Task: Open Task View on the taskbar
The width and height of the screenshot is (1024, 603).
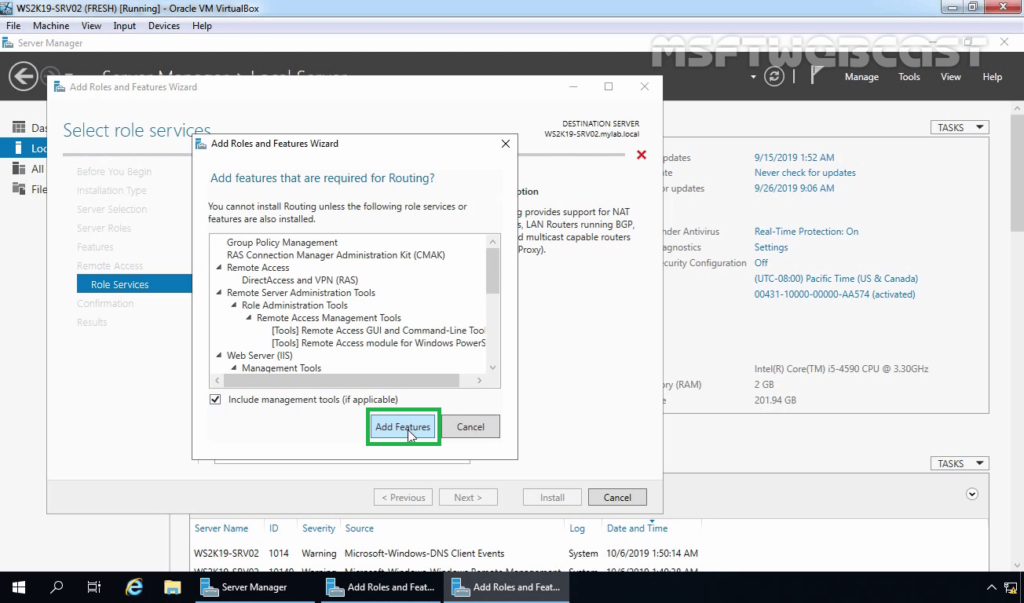Action: (94, 587)
